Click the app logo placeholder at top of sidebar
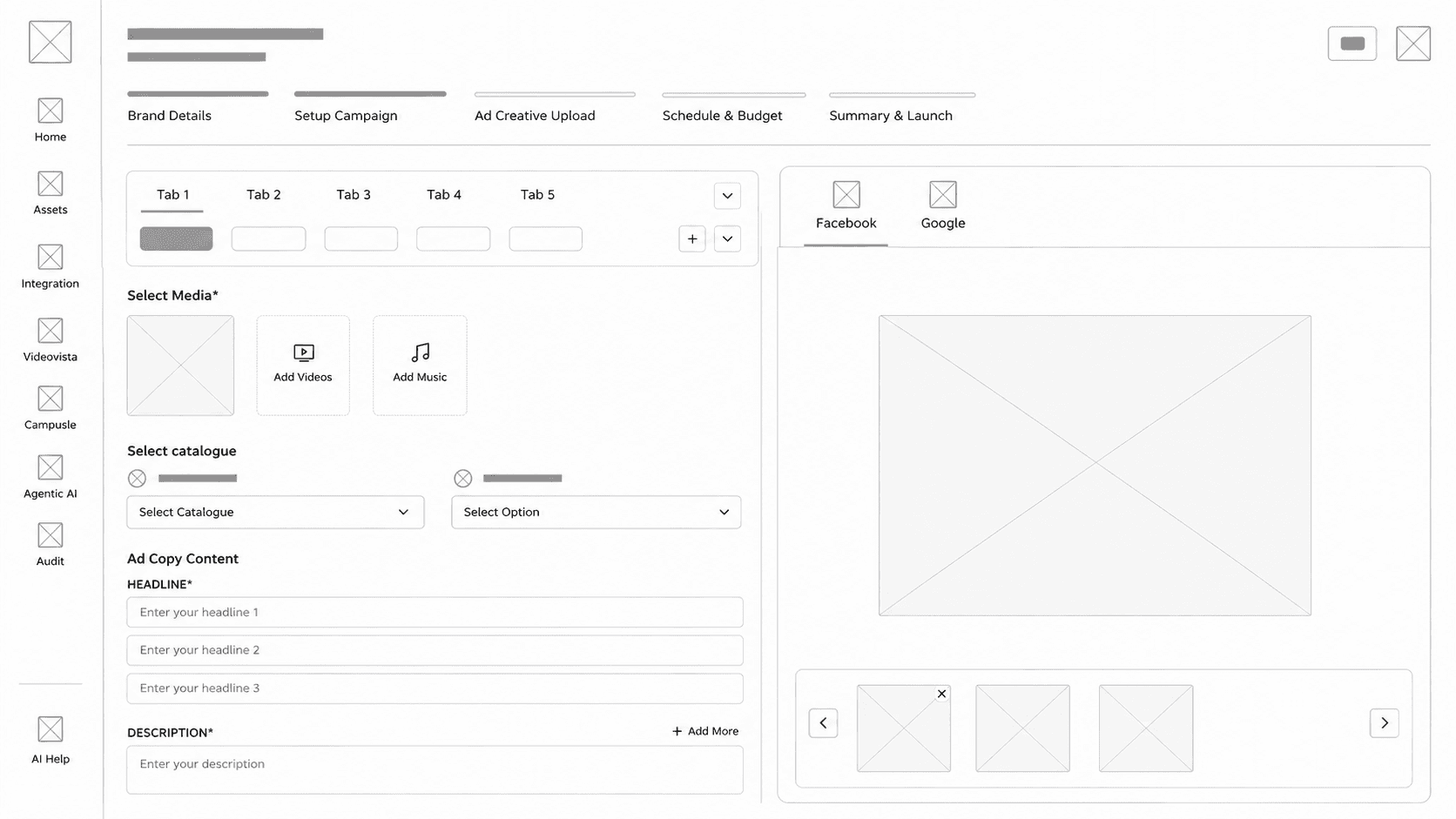This screenshot has width=1456, height=819. [x=51, y=42]
